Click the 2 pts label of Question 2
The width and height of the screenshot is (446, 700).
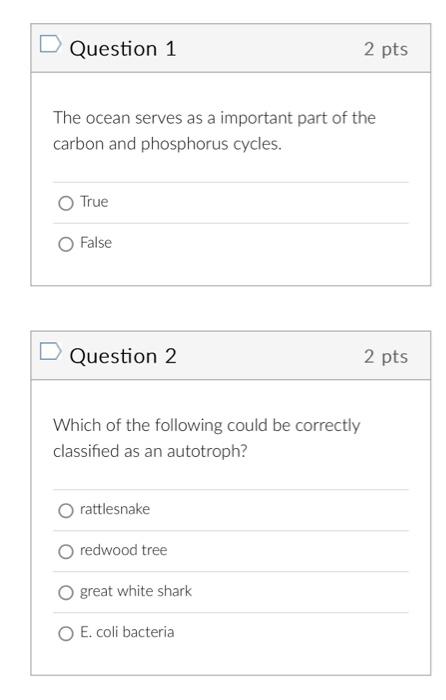(x=386, y=357)
